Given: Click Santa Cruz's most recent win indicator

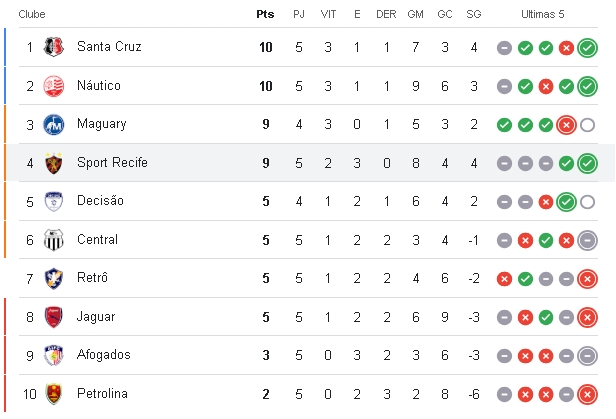Looking at the screenshot, I should [x=587, y=48].
